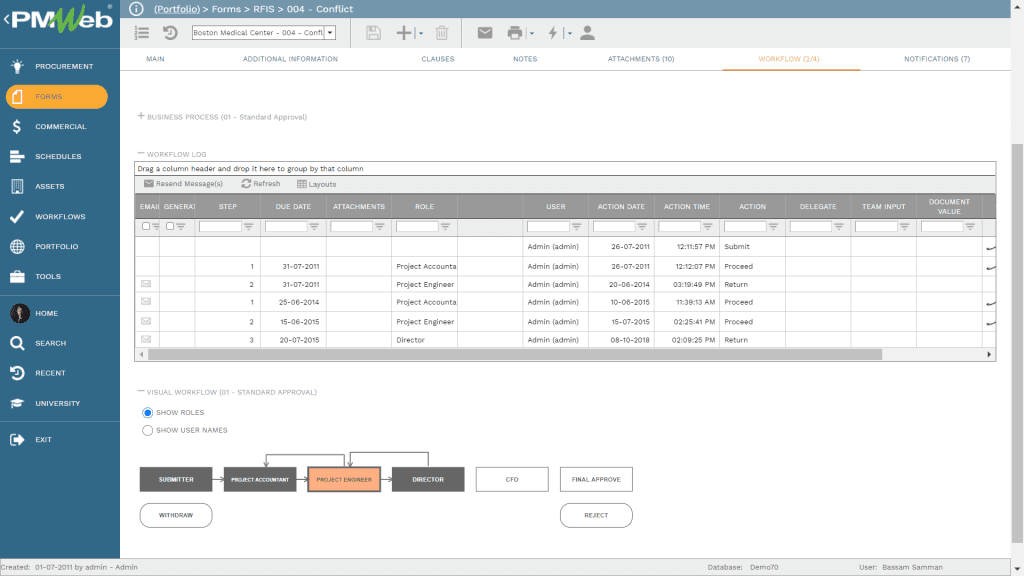Open the record list icon in toolbar
Viewport: 1024px width, 576px height.
(142, 33)
